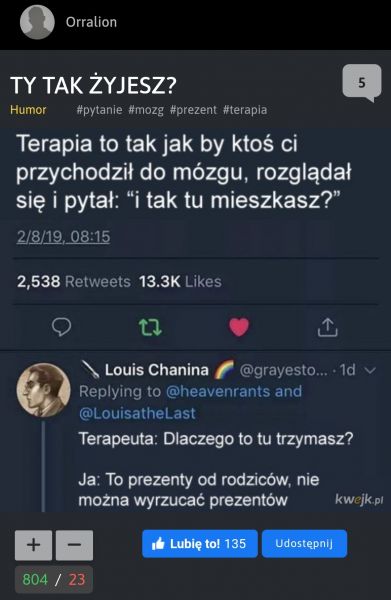This screenshot has height=600, width=391.
Task: Toggle the red heart like icon
Action: 239,327
